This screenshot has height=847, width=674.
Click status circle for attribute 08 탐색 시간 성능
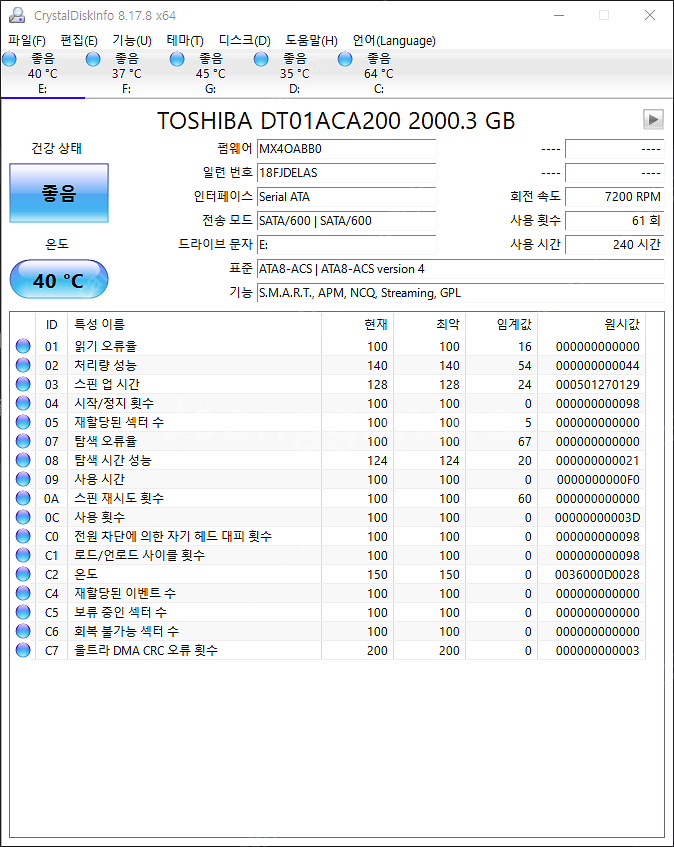23,460
